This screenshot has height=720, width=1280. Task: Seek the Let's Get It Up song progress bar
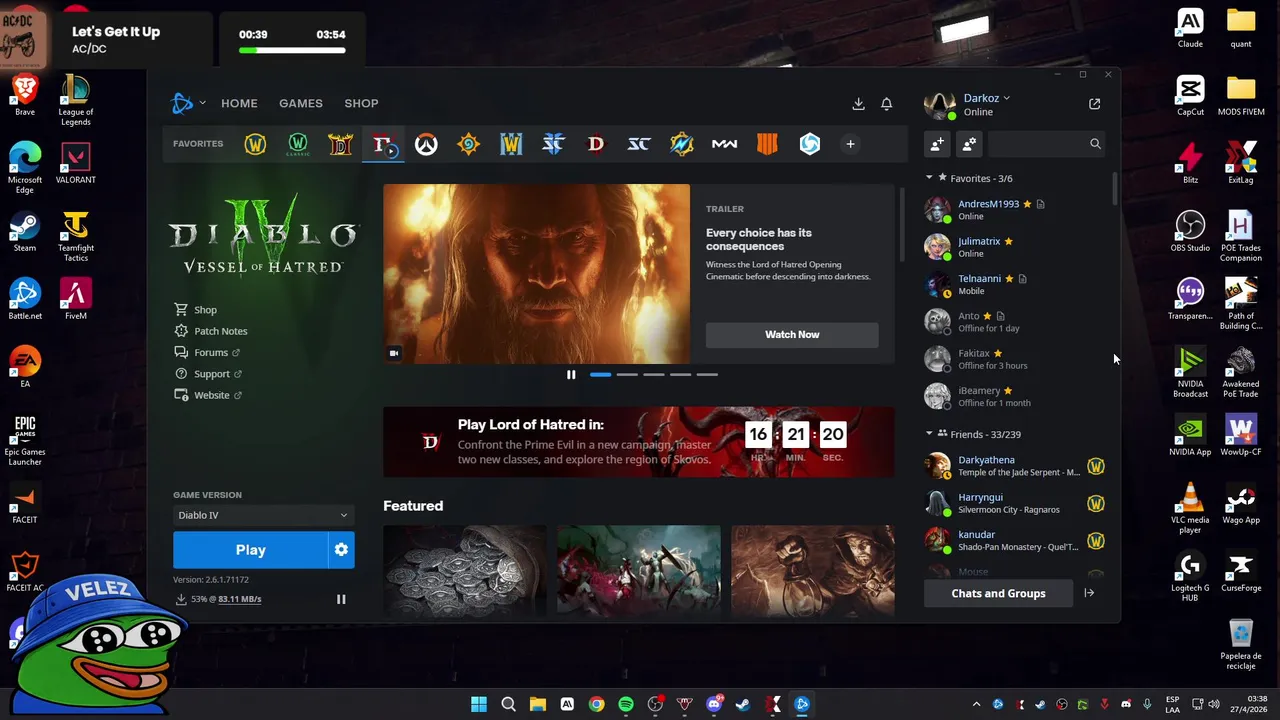point(292,50)
